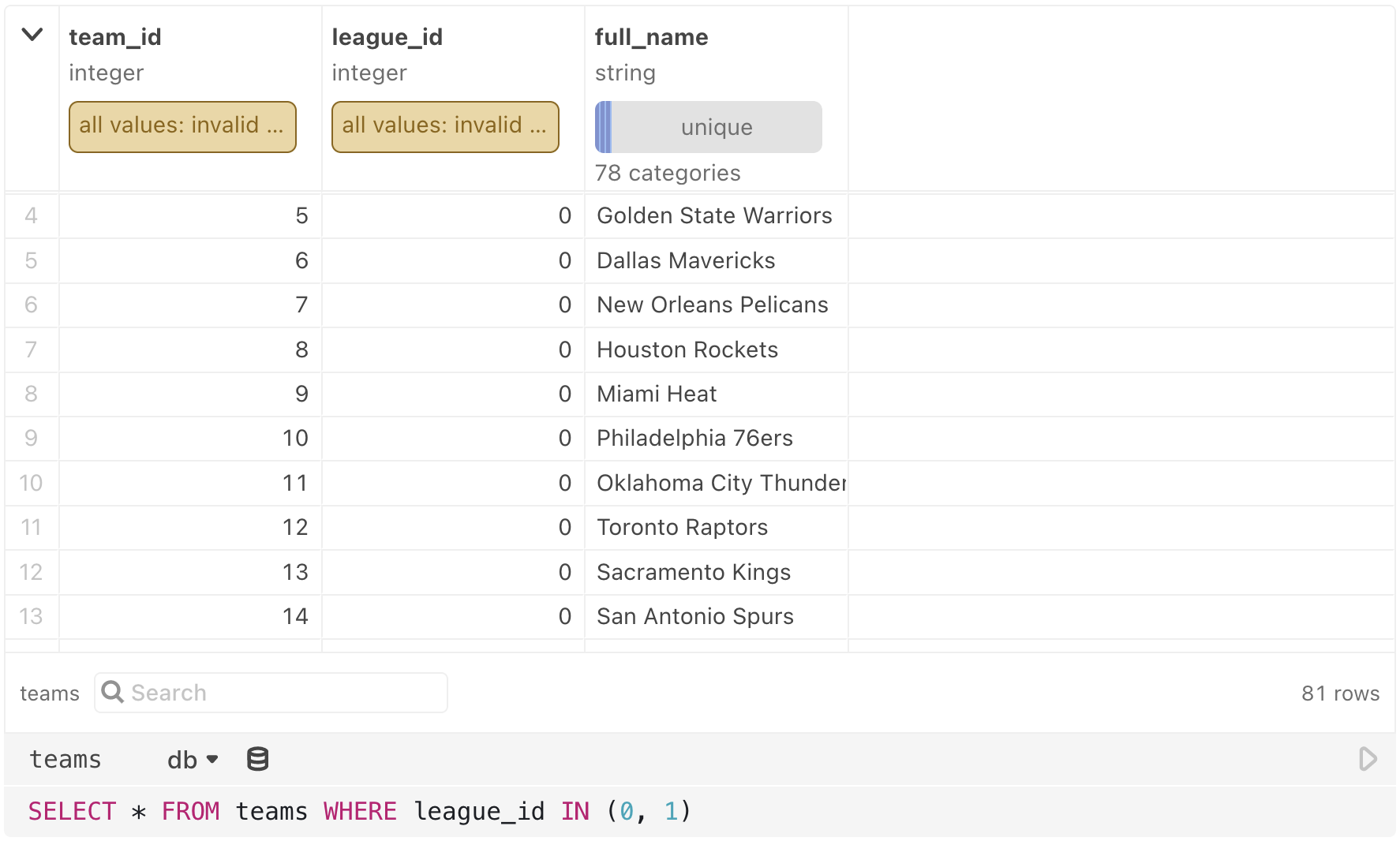Click row number 7 in the gutter
The height and width of the screenshot is (841, 1400).
pyautogui.click(x=32, y=349)
